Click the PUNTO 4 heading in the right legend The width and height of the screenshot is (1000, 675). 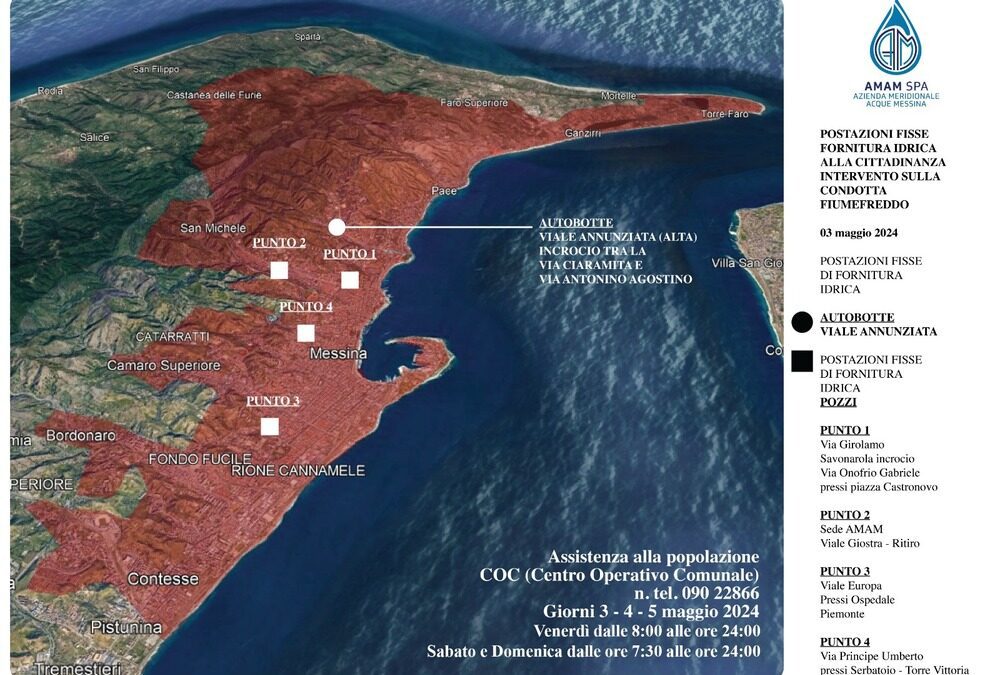pyautogui.click(x=845, y=642)
